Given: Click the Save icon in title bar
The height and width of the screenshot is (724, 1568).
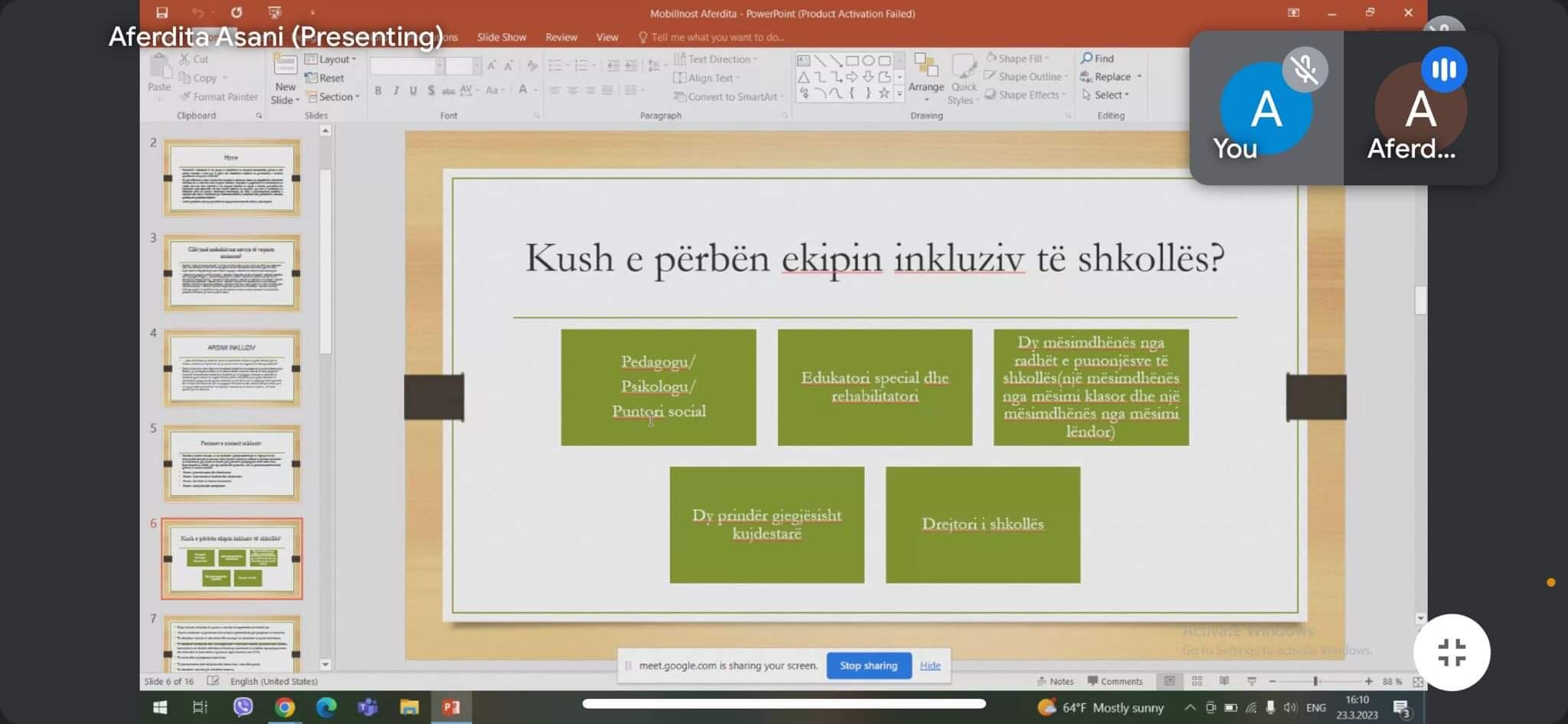Looking at the screenshot, I should click(x=162, y=13).
